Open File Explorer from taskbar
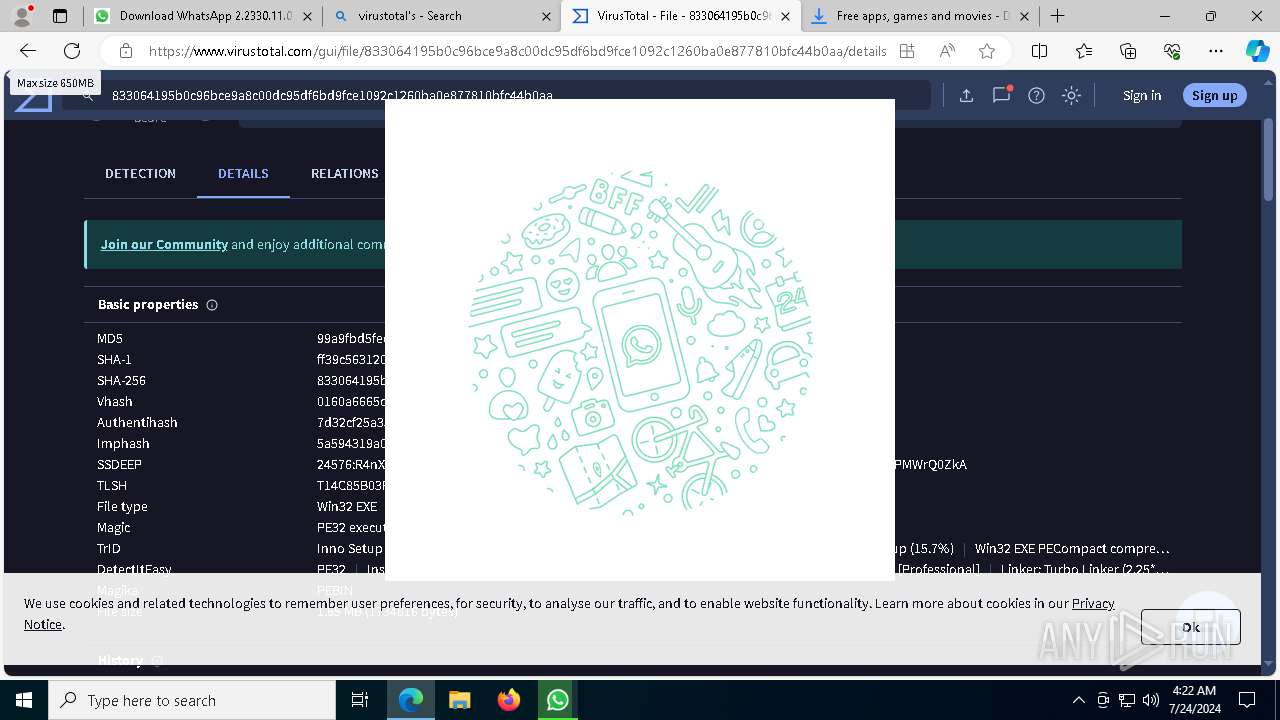 459,700
